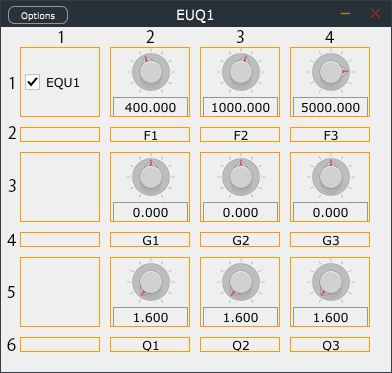This screenshot has width=392, height=373.
Task: Toggle the EQU1 checkbox
Action: 33,82
